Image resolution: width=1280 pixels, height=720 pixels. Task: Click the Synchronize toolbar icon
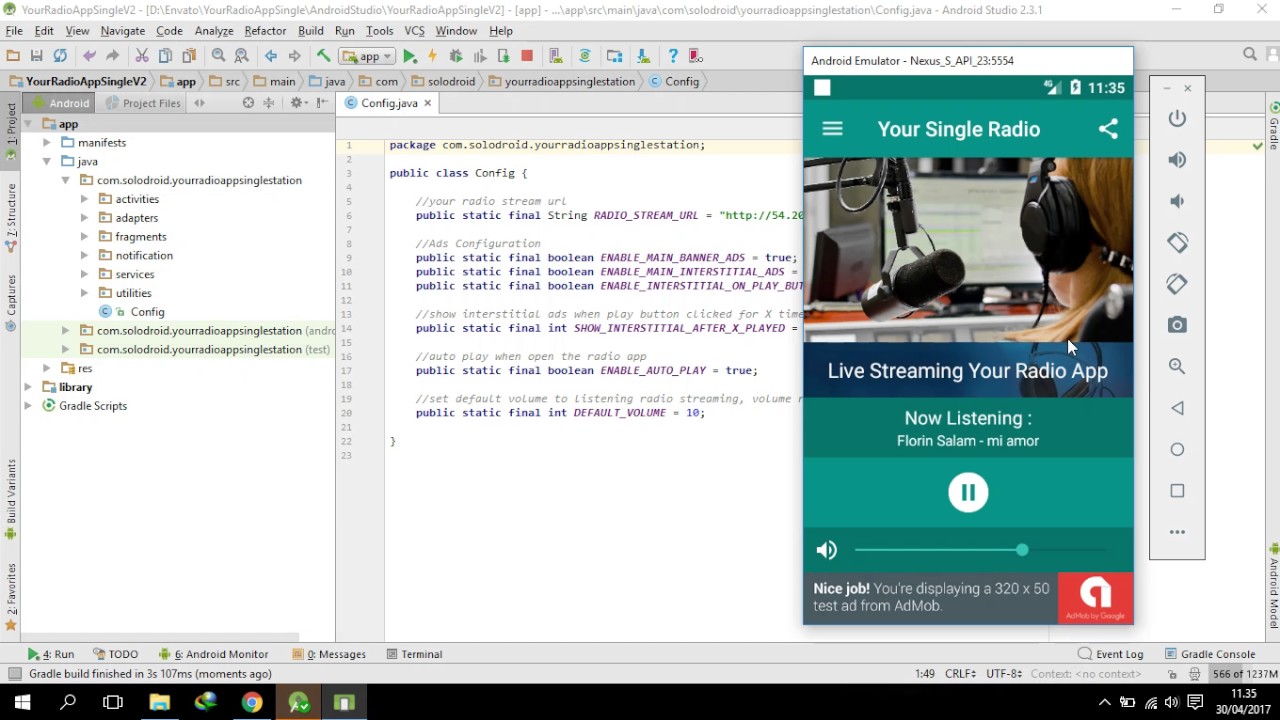60,56
